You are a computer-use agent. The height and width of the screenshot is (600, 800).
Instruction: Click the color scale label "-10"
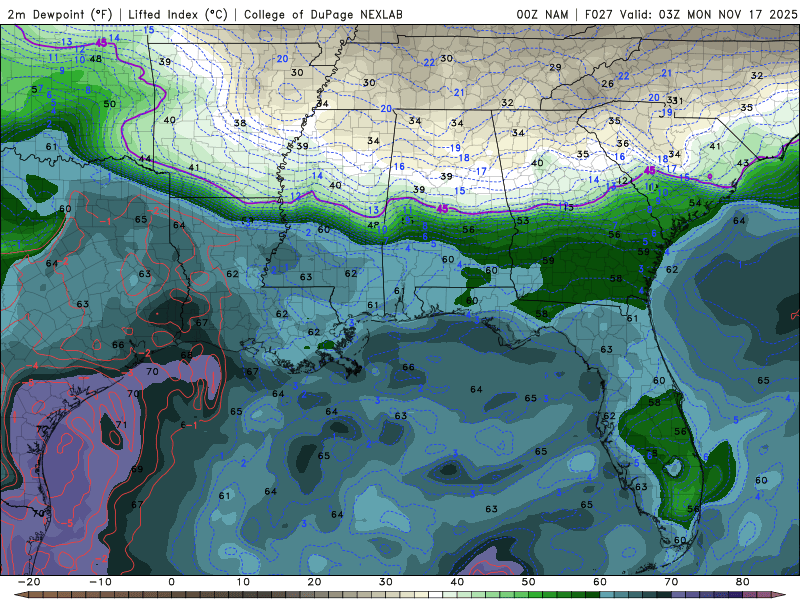click(x=101, y=582)
